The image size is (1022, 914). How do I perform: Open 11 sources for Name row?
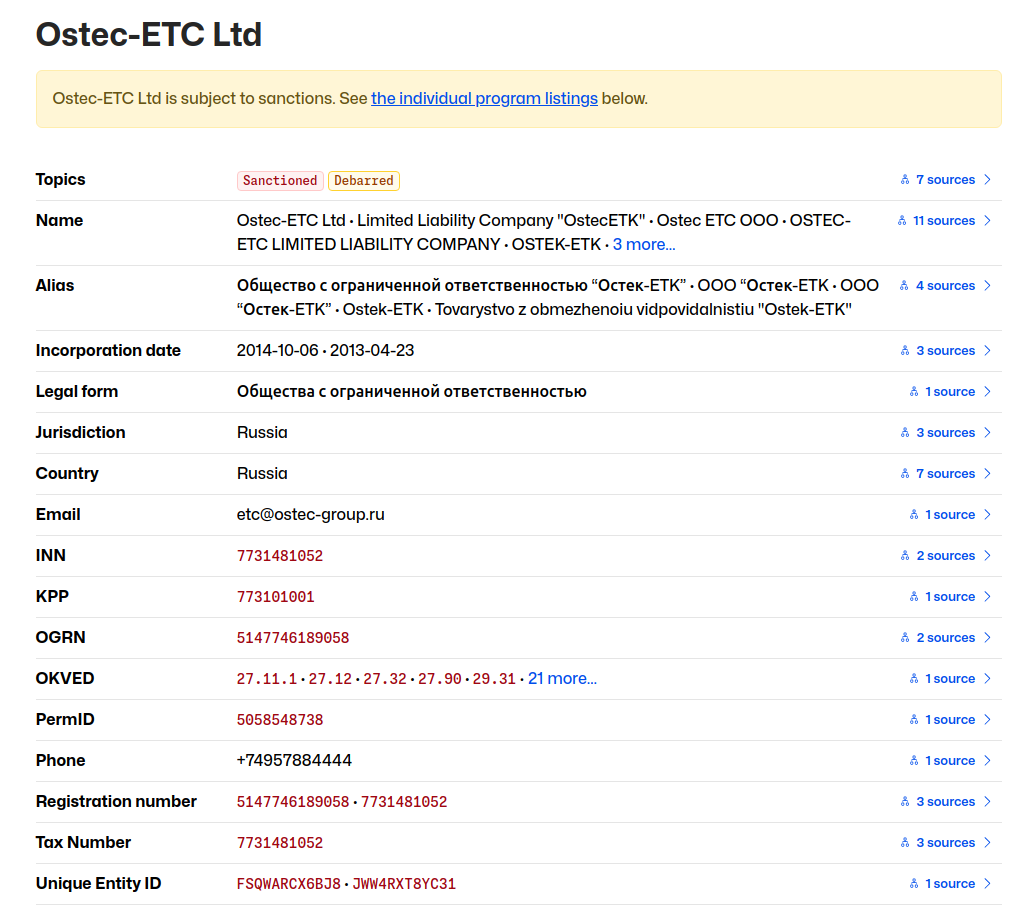coord(944,220)
